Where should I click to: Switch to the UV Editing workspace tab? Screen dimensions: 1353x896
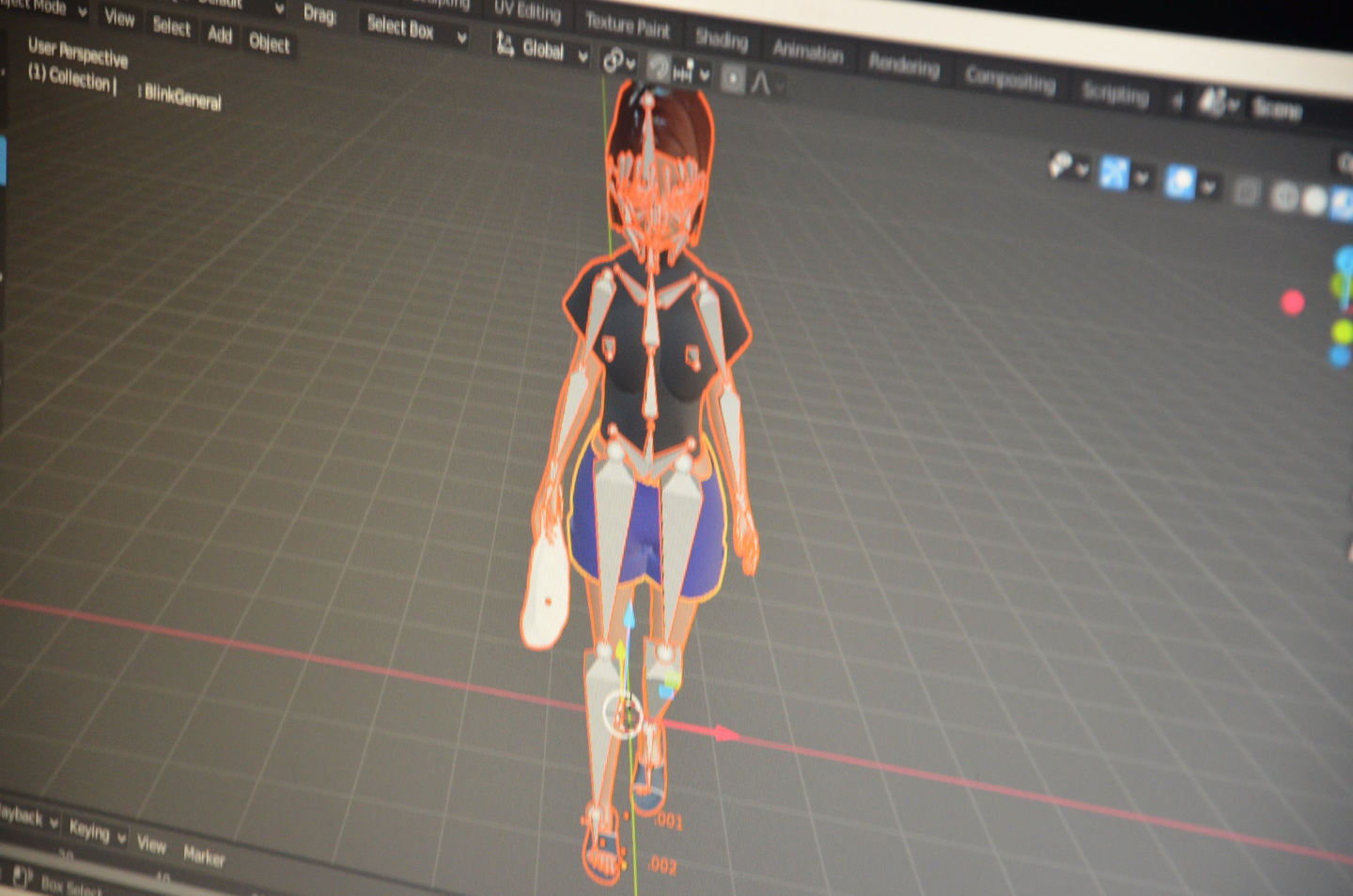[x=527, y=10]
